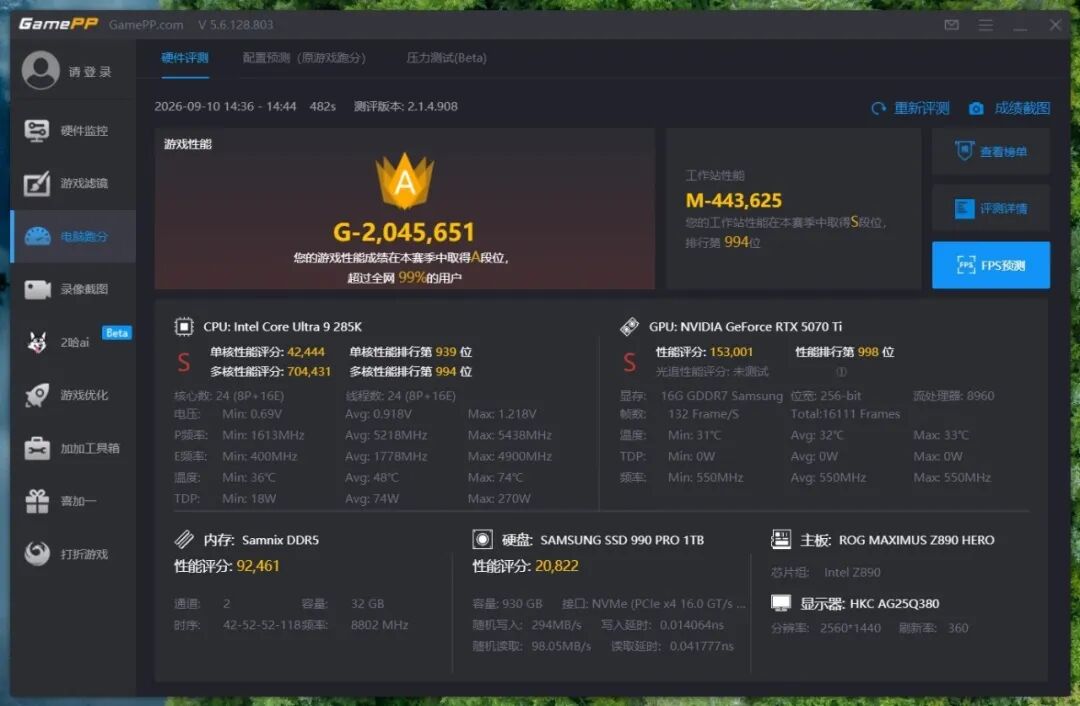
Task: Click the Max: 5438MHz P-frequency value
Action: [x=510, y=435]
